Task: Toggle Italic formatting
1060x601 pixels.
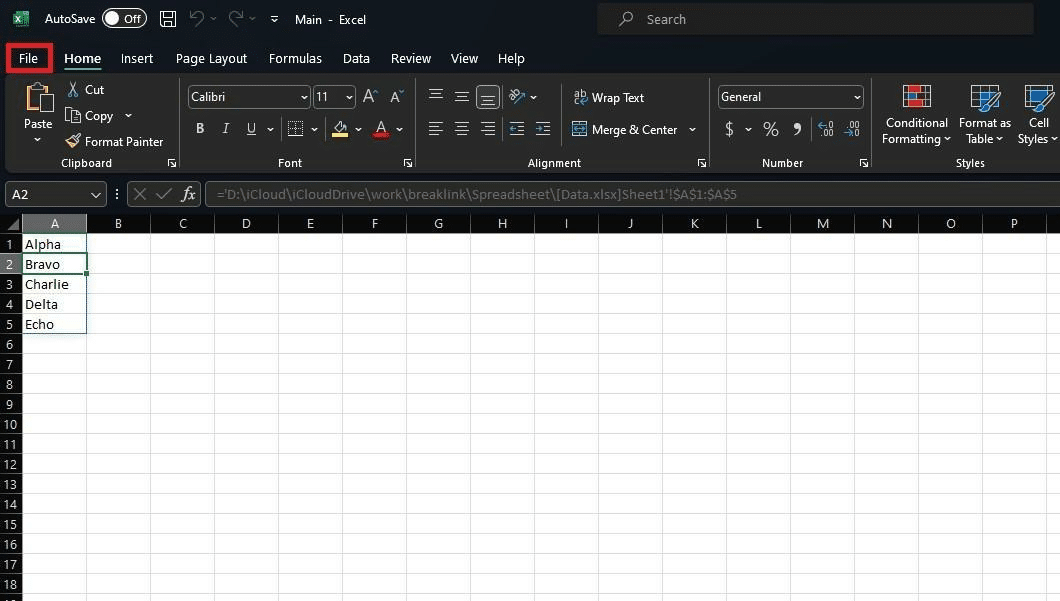Action: [x=226, y=129]
